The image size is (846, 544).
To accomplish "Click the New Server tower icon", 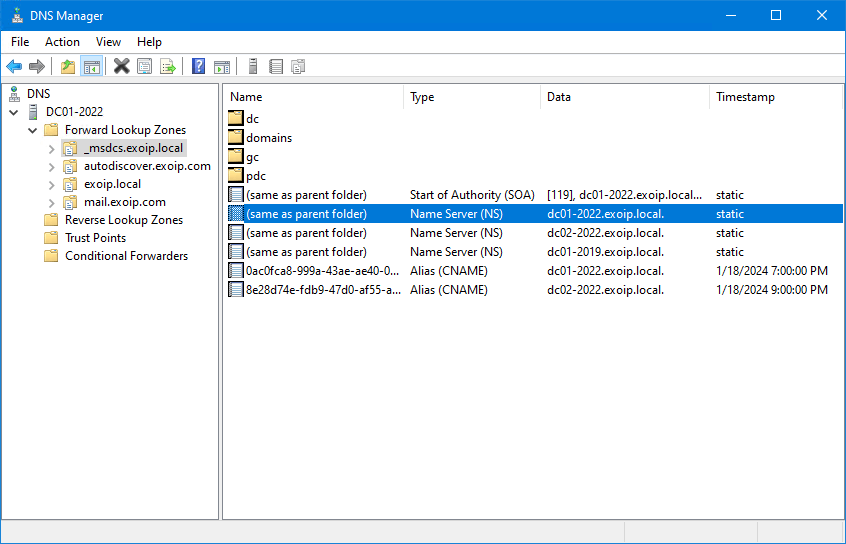I will 253,67.
